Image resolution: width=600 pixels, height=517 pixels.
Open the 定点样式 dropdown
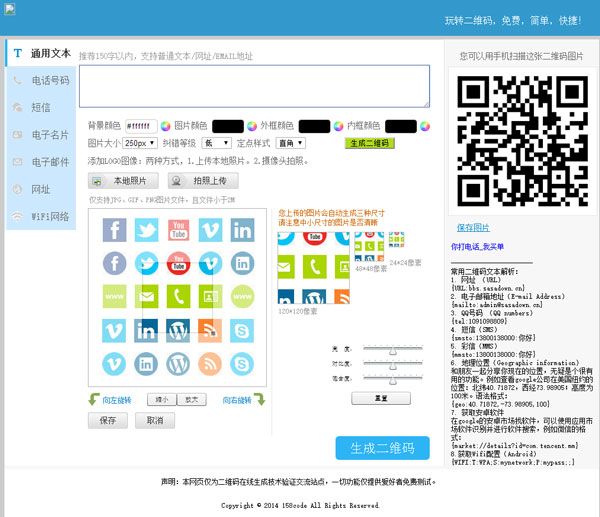click(x=291, y=143)
